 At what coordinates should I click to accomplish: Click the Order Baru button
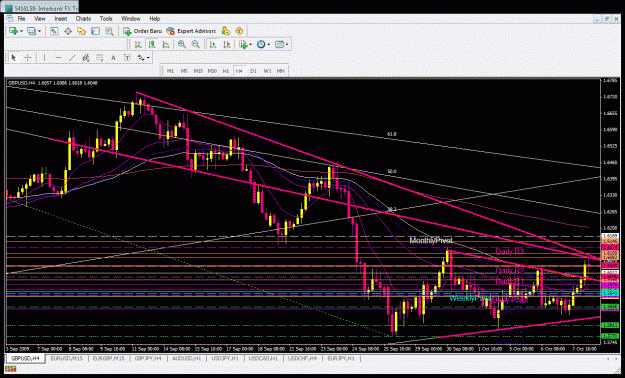click(143, 31)
